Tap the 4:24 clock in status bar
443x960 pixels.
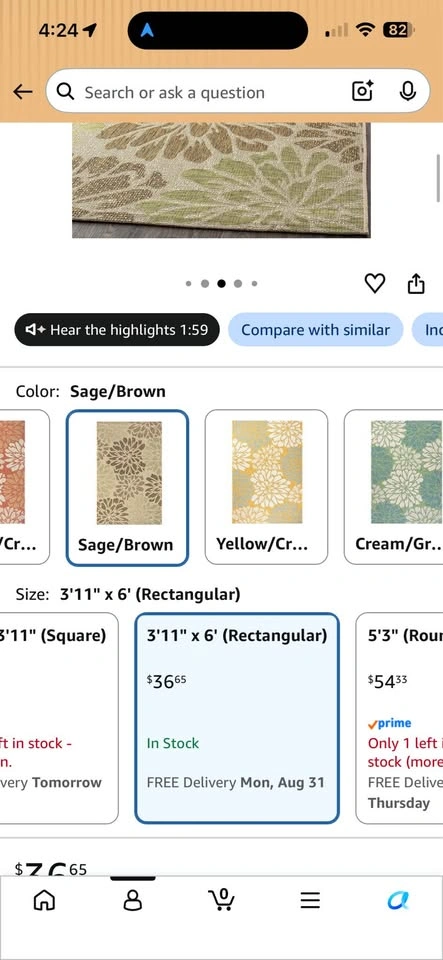58,30
